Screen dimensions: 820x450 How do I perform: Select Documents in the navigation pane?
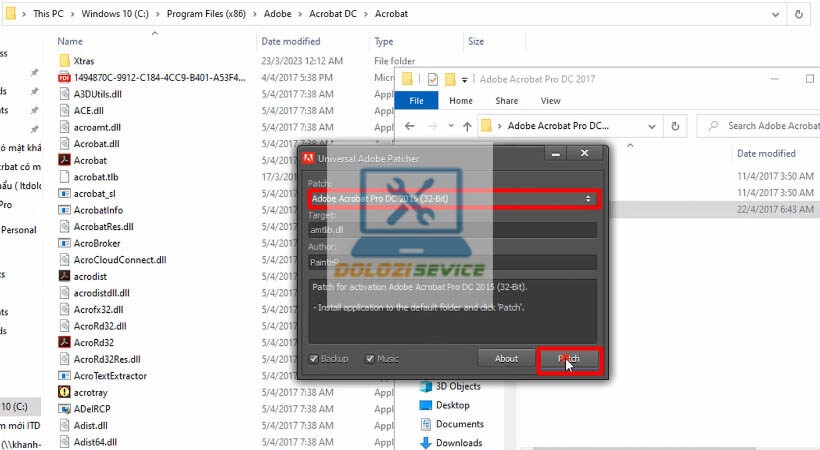coord(452,424)
